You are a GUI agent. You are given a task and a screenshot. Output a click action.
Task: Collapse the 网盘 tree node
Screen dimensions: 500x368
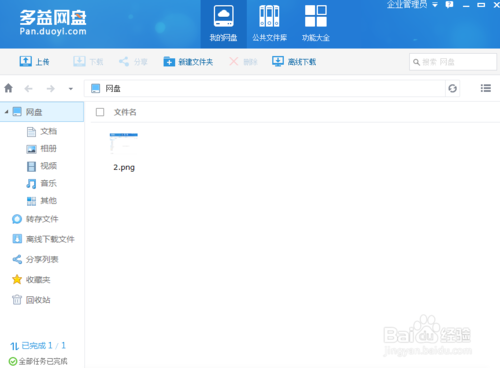pyautogui.click(x=6, y=112)
